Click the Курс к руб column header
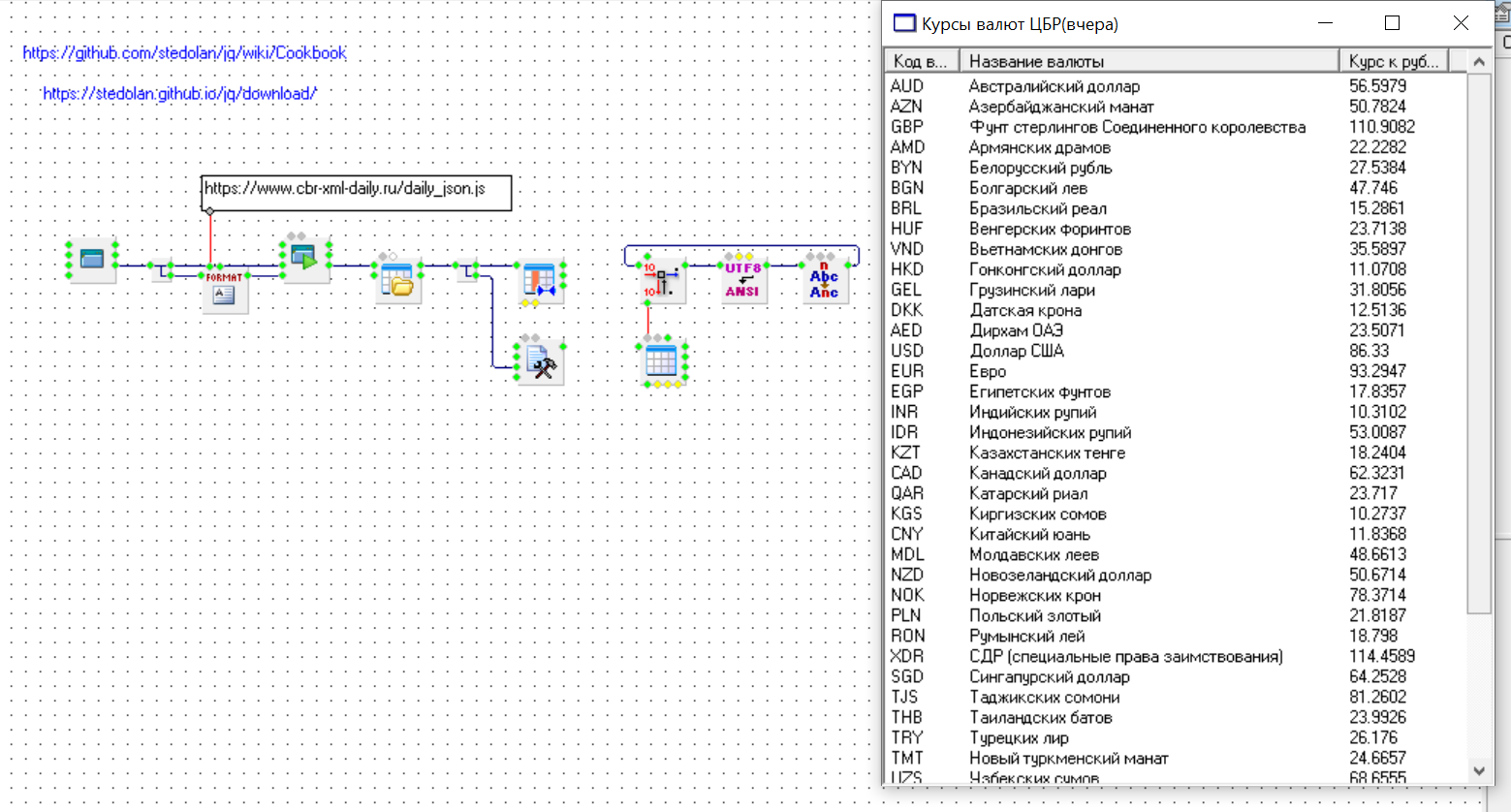 click(x=1393, y=61)
